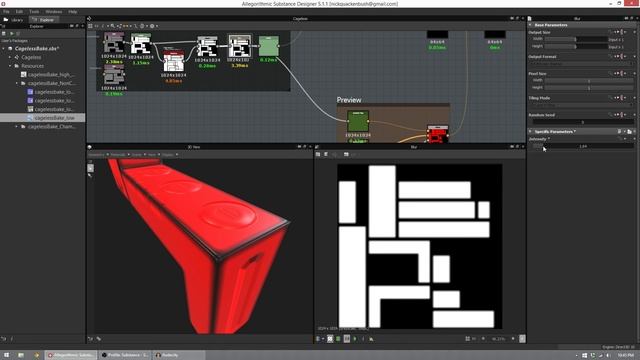Select the green Cageless output node
The height and width of the screenshot is (360, 640).
click(269, 46)
